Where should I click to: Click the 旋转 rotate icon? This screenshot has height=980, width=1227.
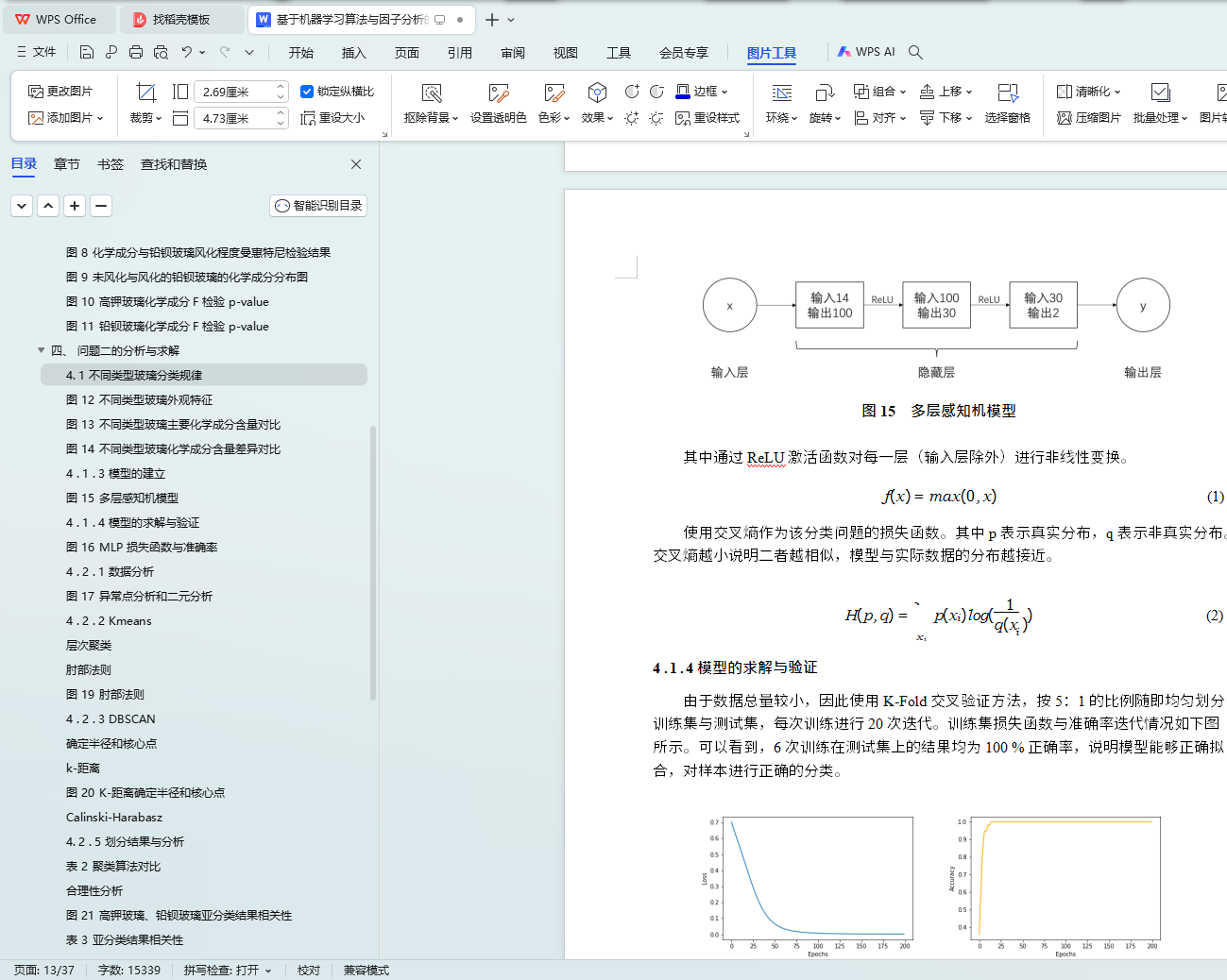[x=825, y=93]
